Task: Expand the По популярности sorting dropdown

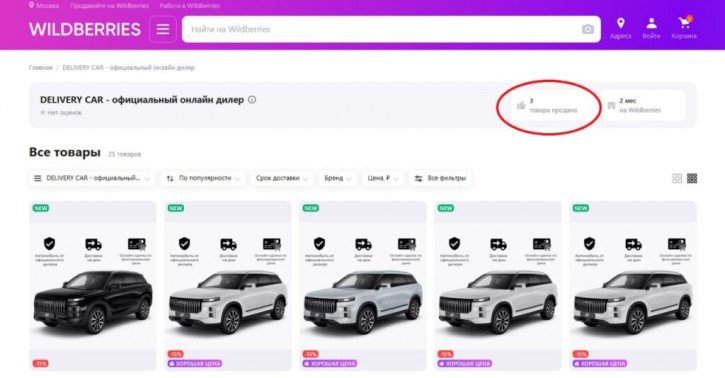Action: point(203,178)
